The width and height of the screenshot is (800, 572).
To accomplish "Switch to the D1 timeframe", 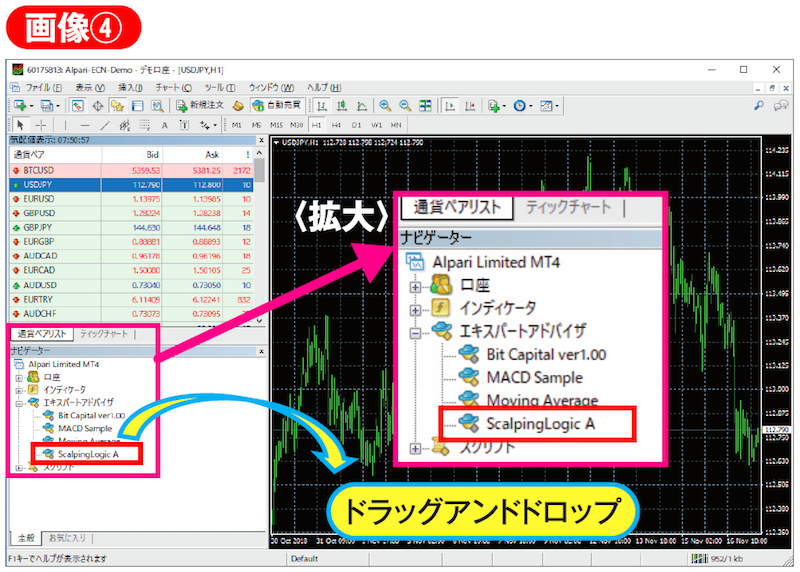I will click(x=356, y=125).
